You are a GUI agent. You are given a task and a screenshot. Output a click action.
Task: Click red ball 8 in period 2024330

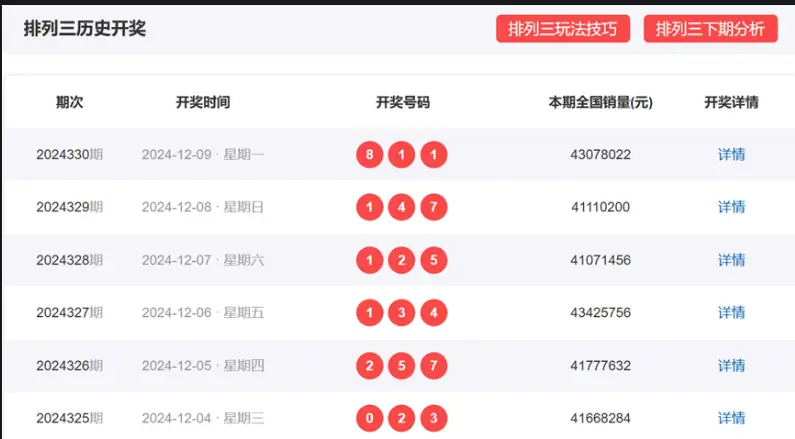click(x=370, y=155)
